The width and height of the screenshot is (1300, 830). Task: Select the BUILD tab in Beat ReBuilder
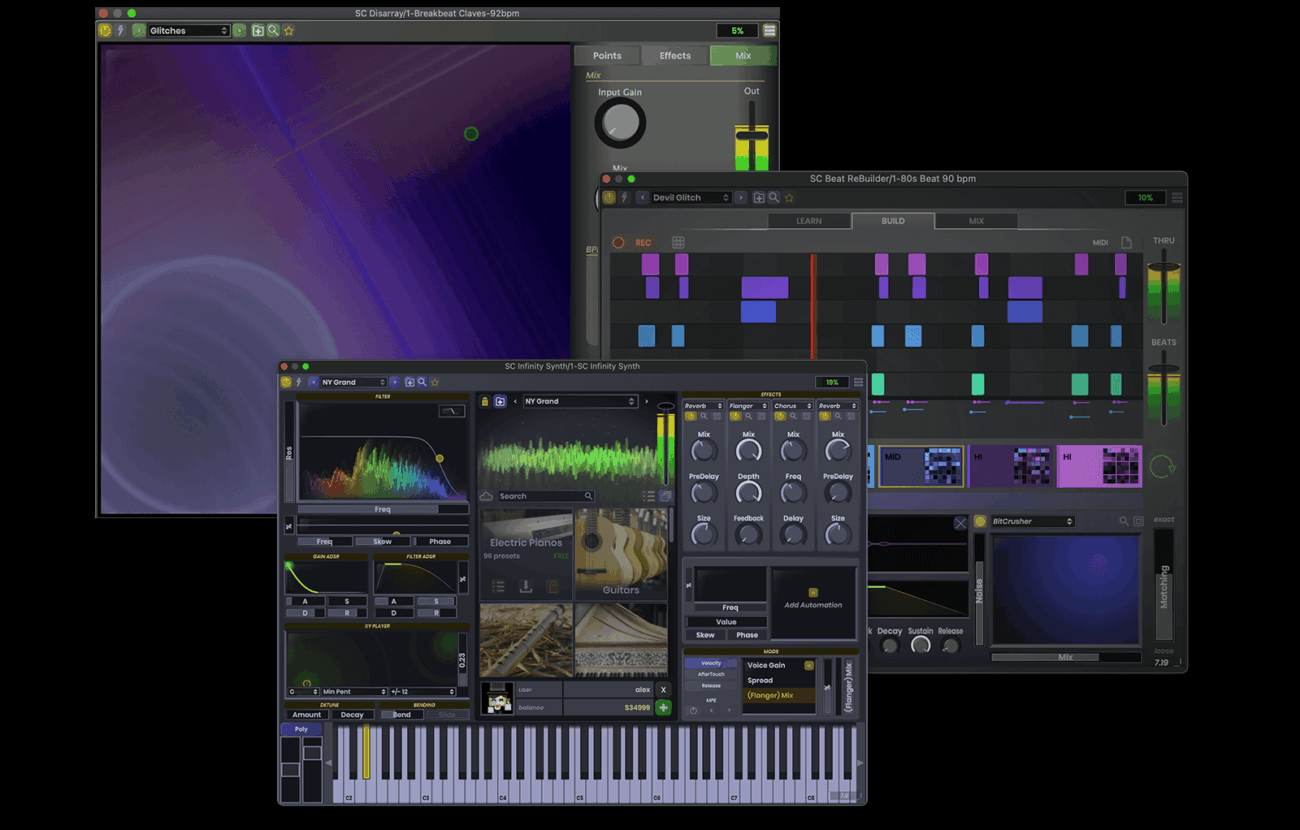coord(893,221)
